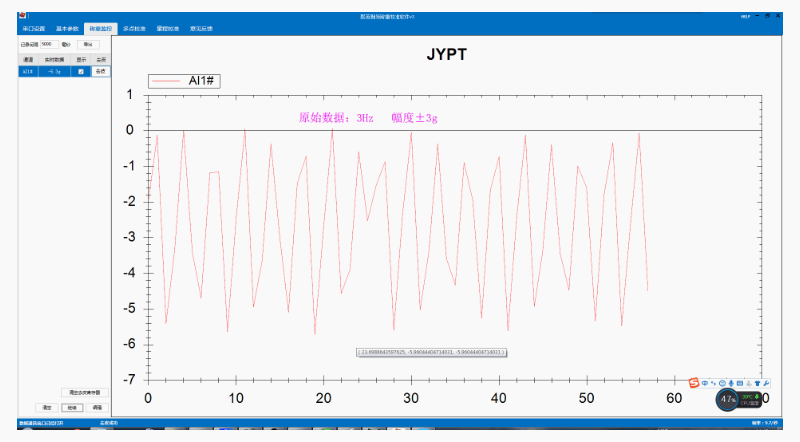Click the 47% memory floating ball widget

[x=728, y=400]
